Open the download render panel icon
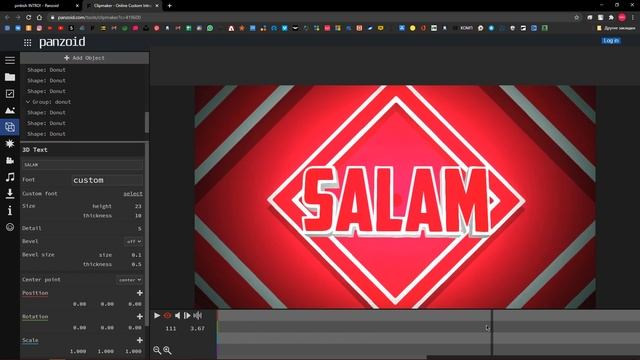 pos(10,193)
